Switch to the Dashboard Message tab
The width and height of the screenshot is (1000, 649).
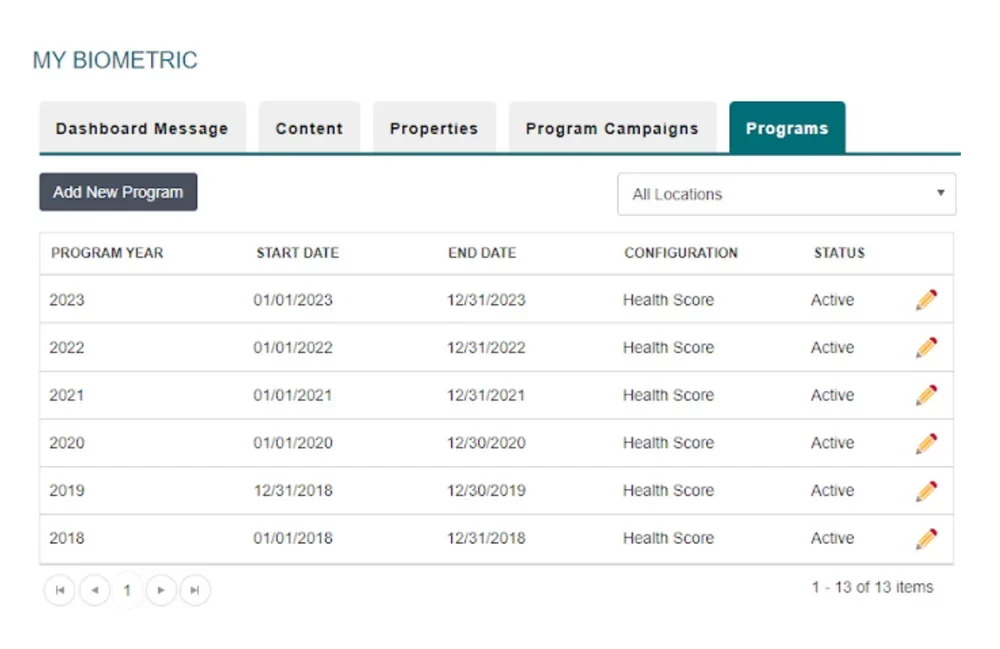(142, 128)
